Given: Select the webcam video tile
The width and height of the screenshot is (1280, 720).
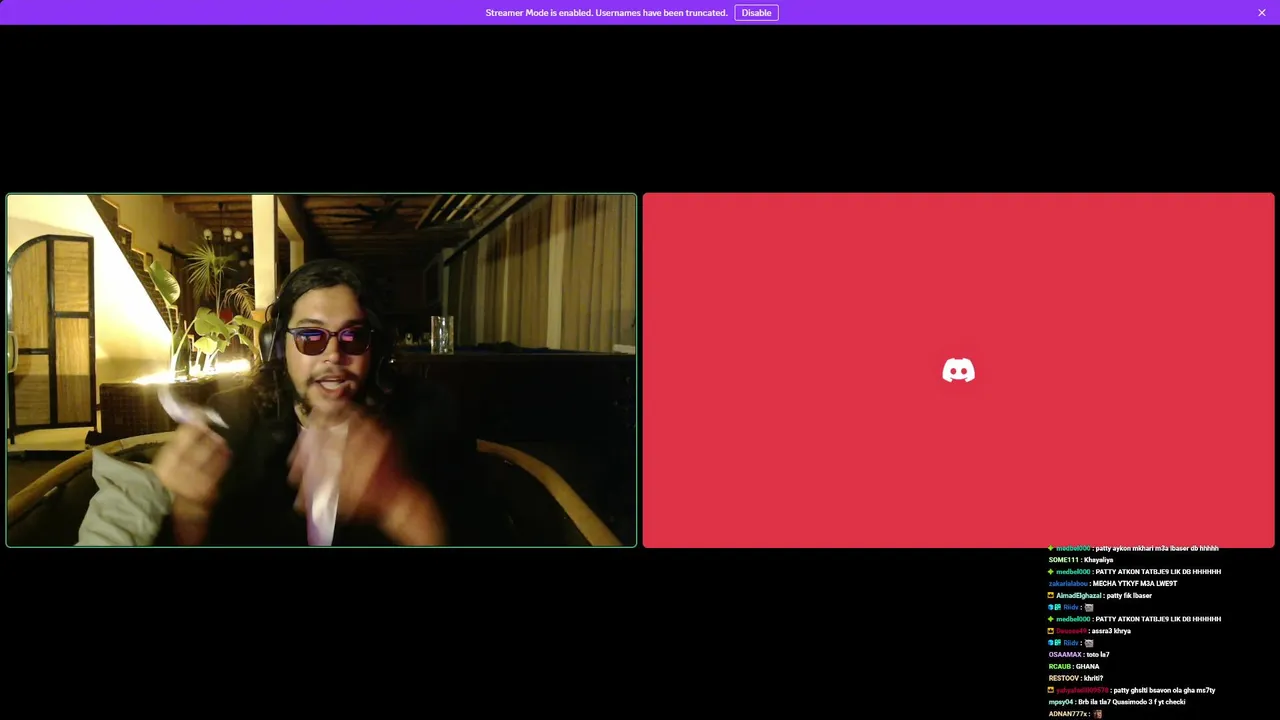Looking at the screenshot, I should 321,370.
